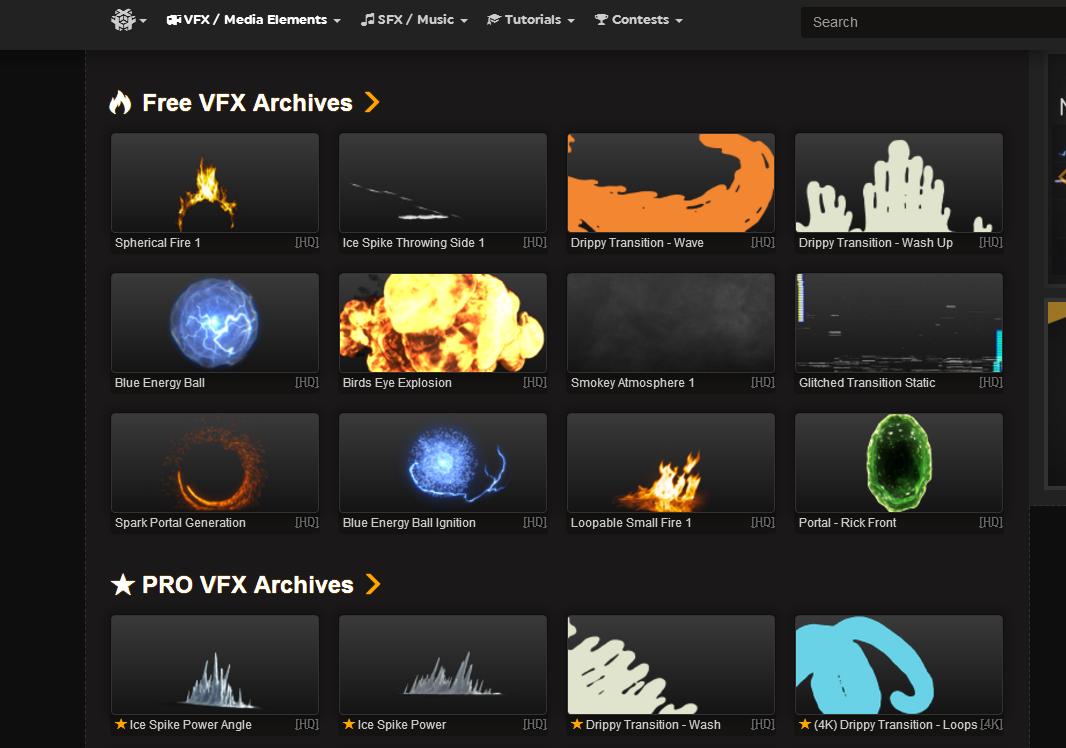Click orange arrow next to PRO VFX Archives
The image size is (1066, 748).
tap(373, 584)
